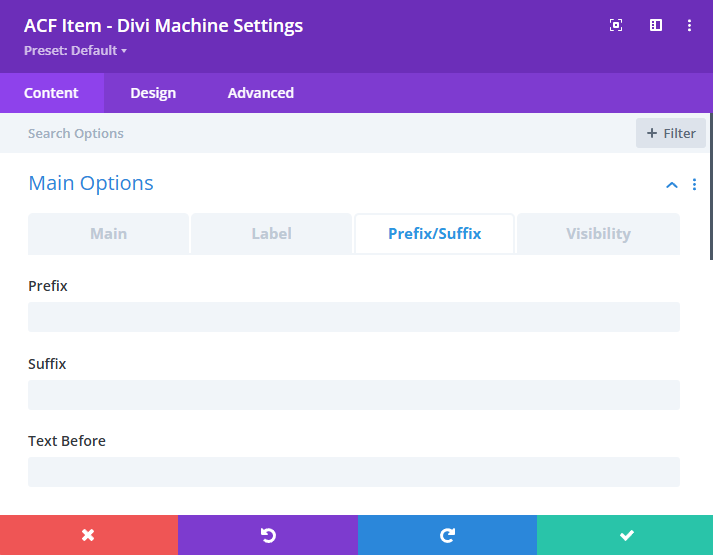Save settings with the green checkmark
The image size is (713, 555).
coord(626,535)
